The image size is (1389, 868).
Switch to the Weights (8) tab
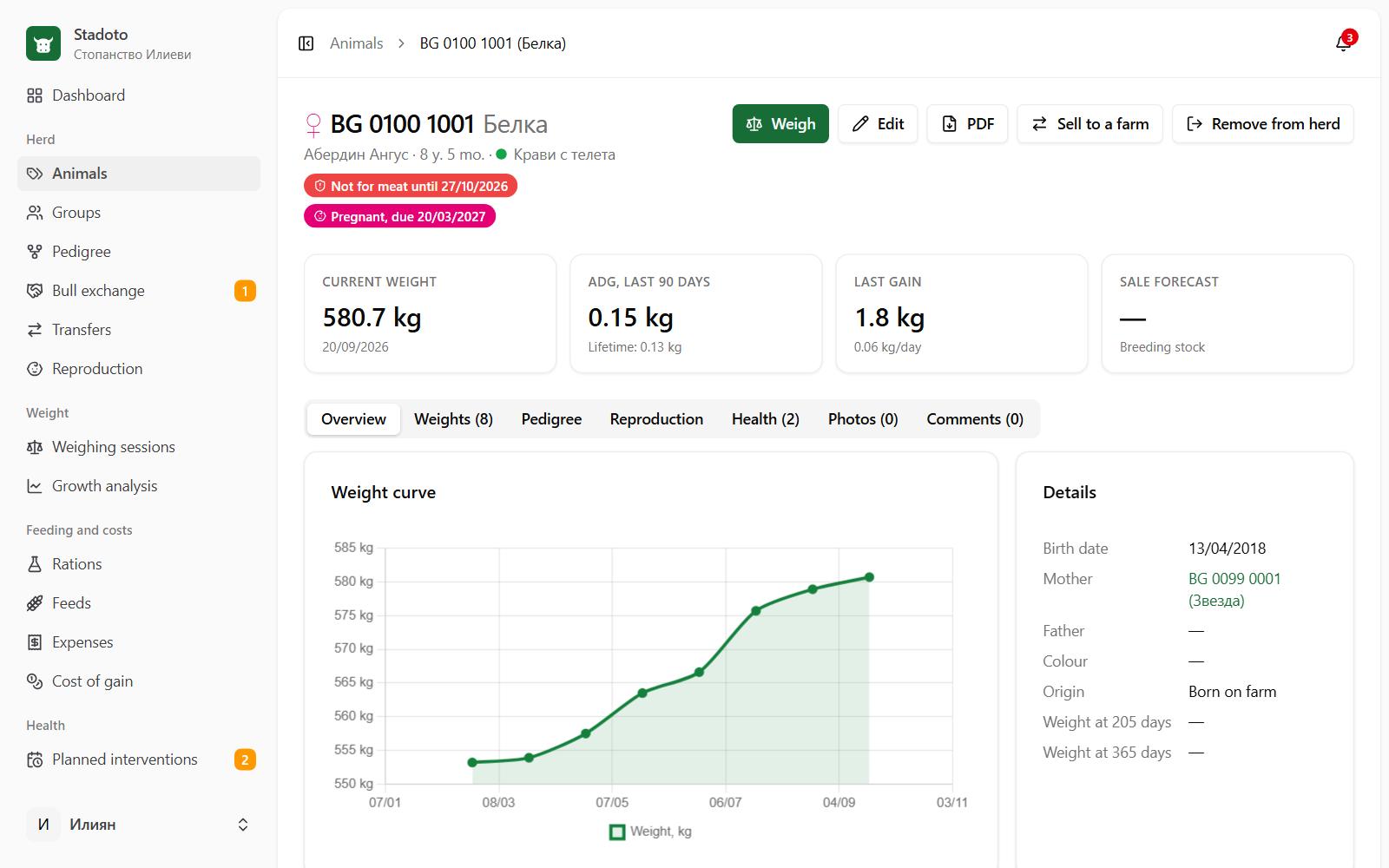pyautogui.click(x=453, y=419)
